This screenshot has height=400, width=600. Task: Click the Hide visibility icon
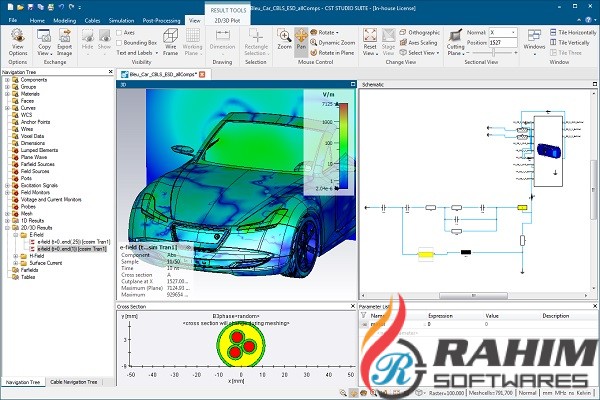point(88,41)
